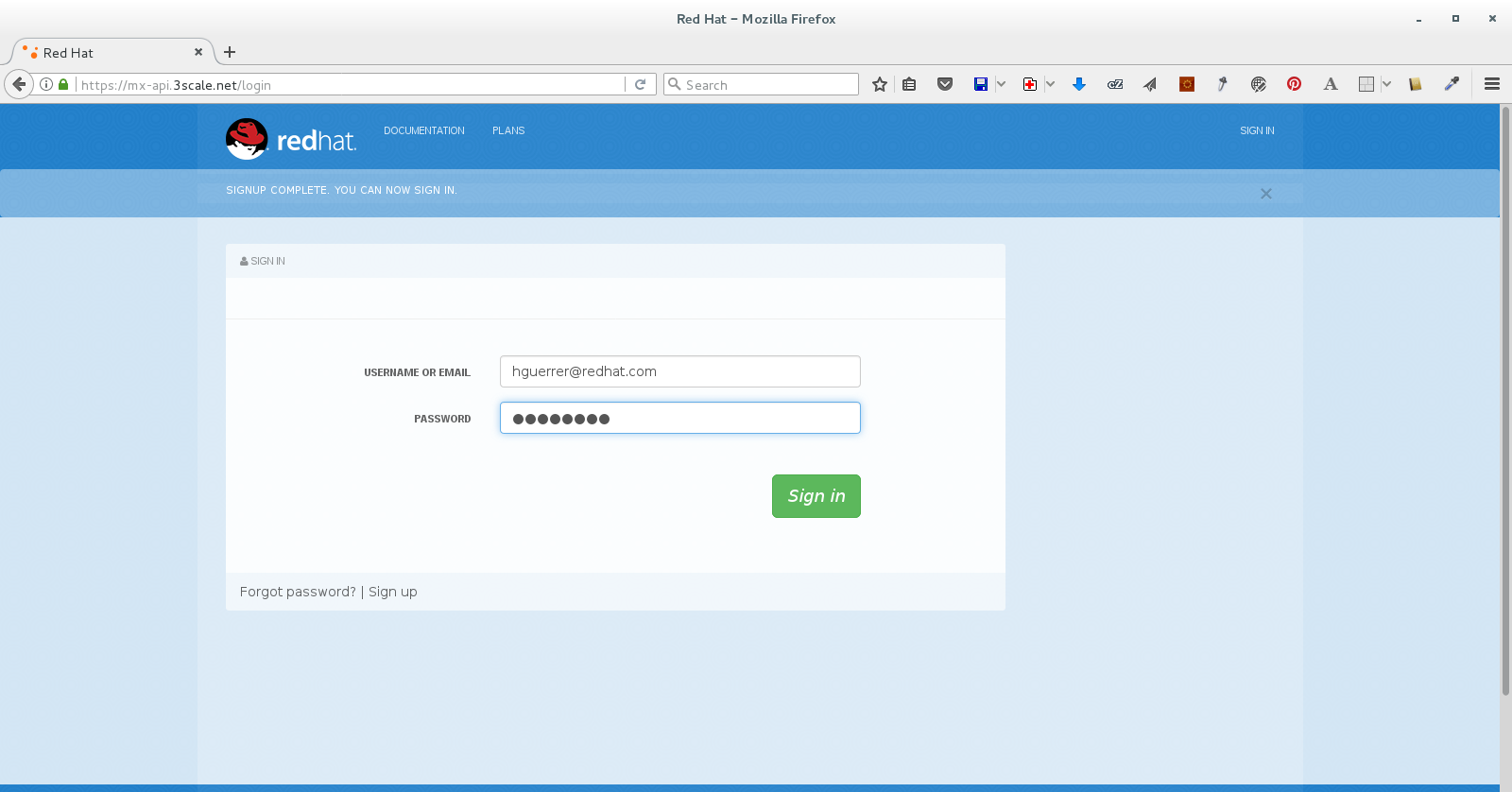Expand dropdown beside red cross extension icon

tap(1050, 84)
